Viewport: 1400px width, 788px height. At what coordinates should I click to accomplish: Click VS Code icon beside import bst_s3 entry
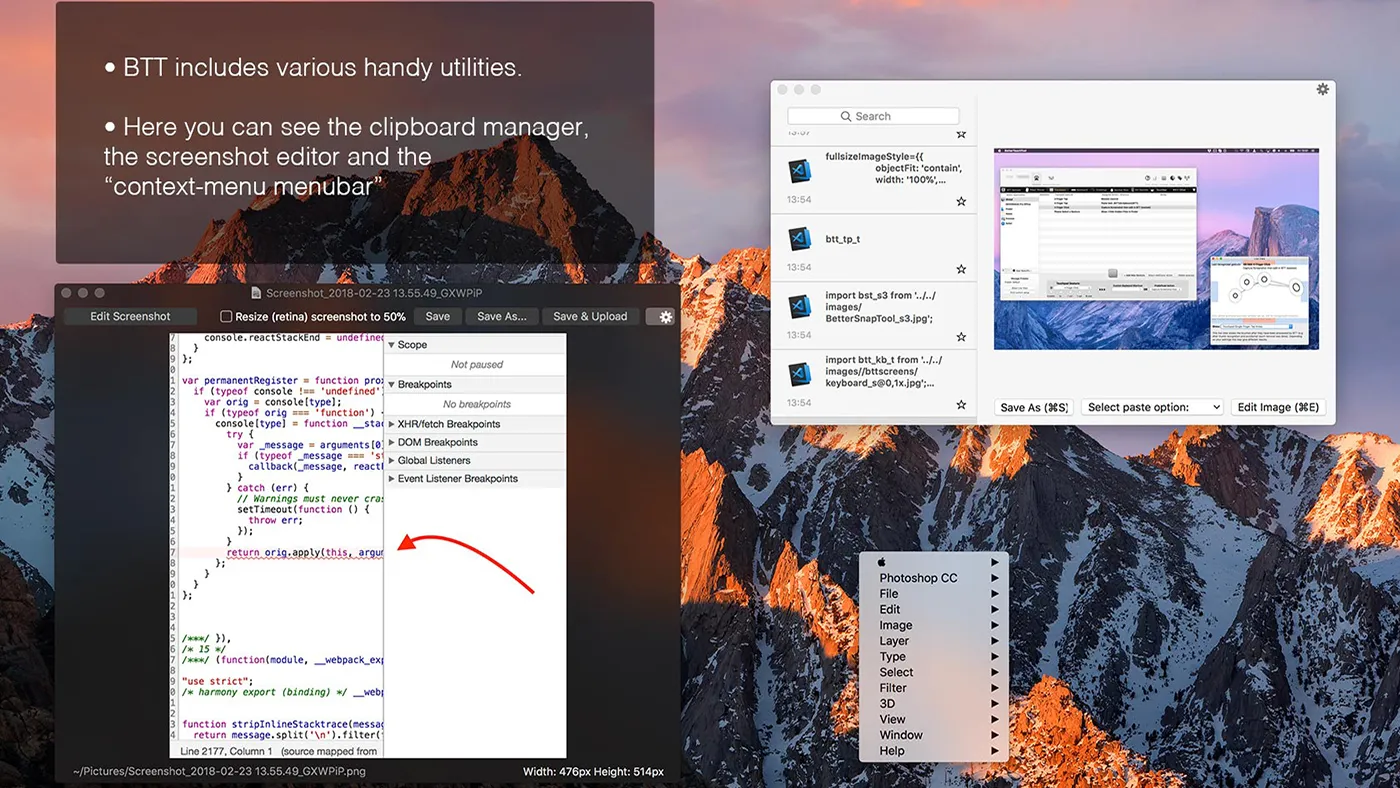tap(799, 307)
